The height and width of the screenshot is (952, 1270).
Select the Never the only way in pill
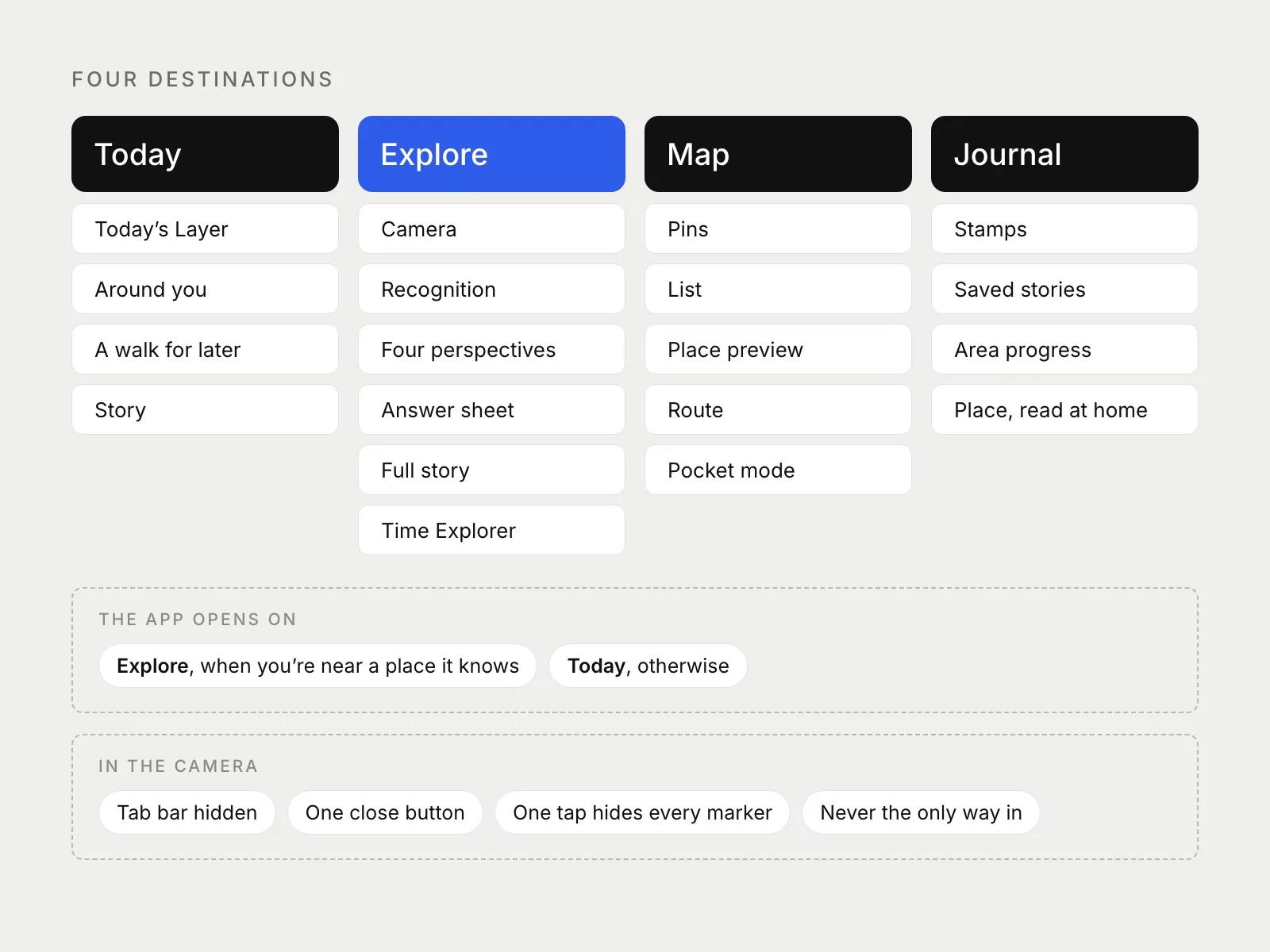pyautogui.click(x=921, y=812)
